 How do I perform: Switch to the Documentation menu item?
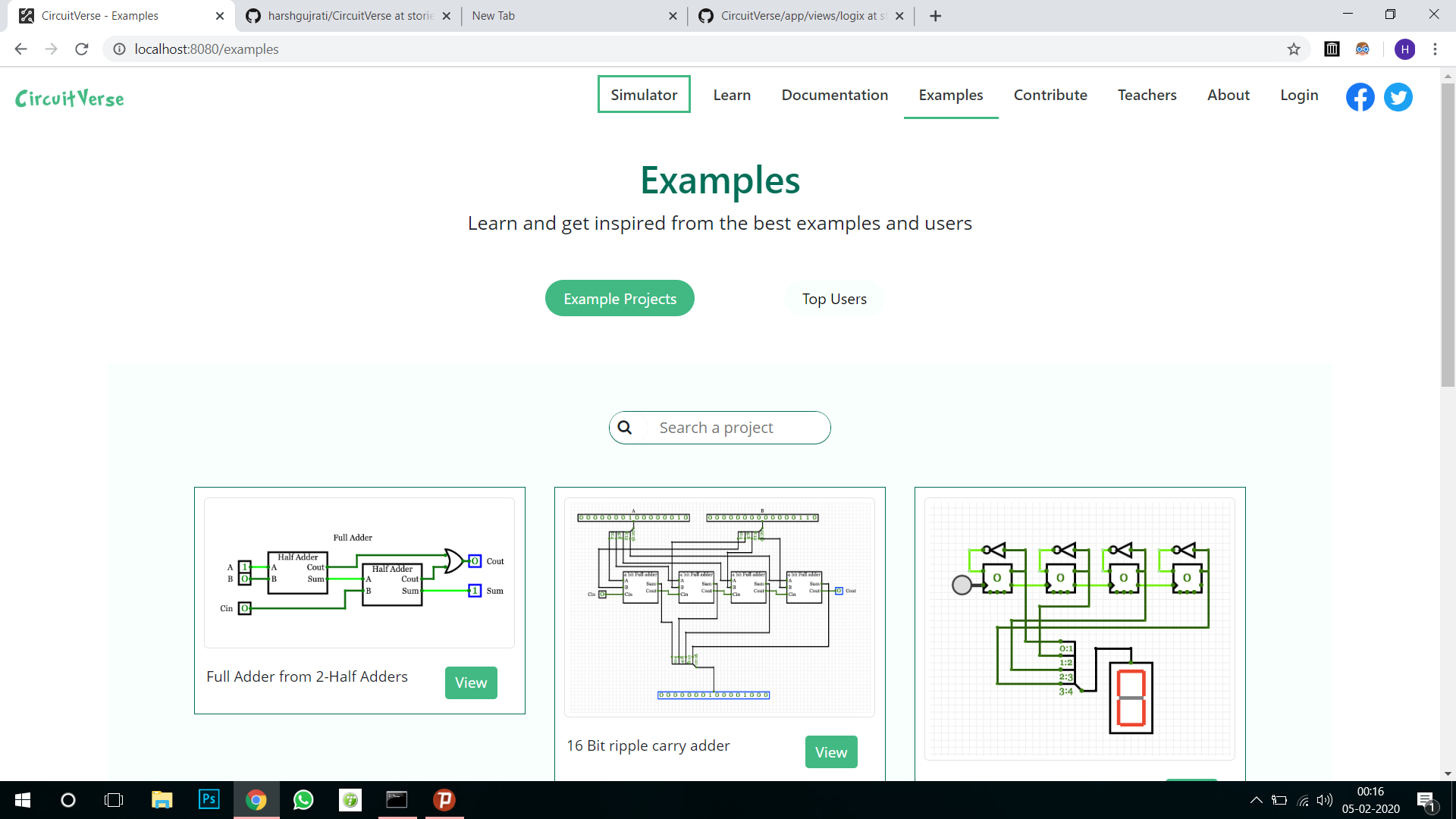click(x=834, y=95)
